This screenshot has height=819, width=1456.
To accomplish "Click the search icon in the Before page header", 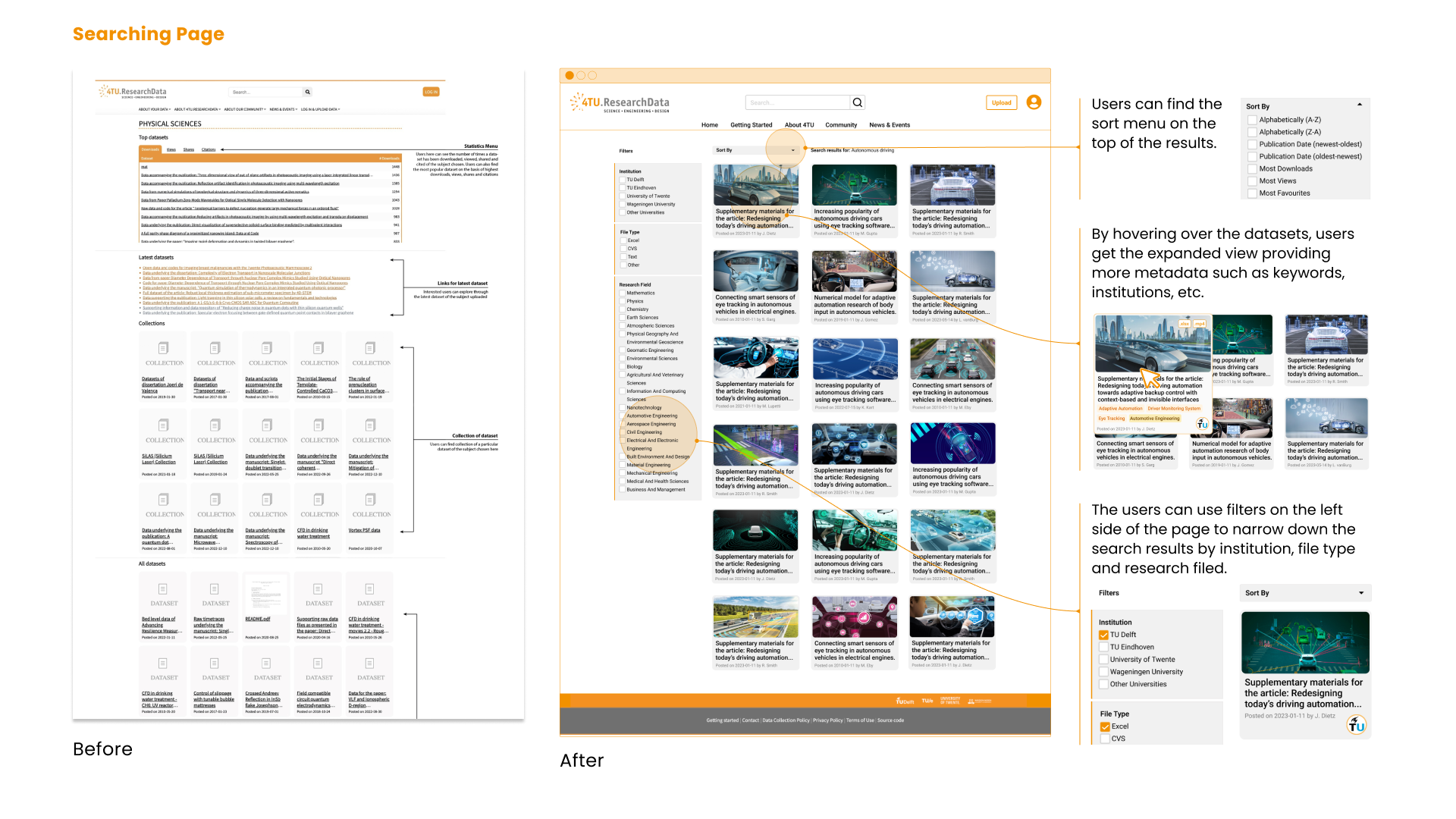I will 307,92.
